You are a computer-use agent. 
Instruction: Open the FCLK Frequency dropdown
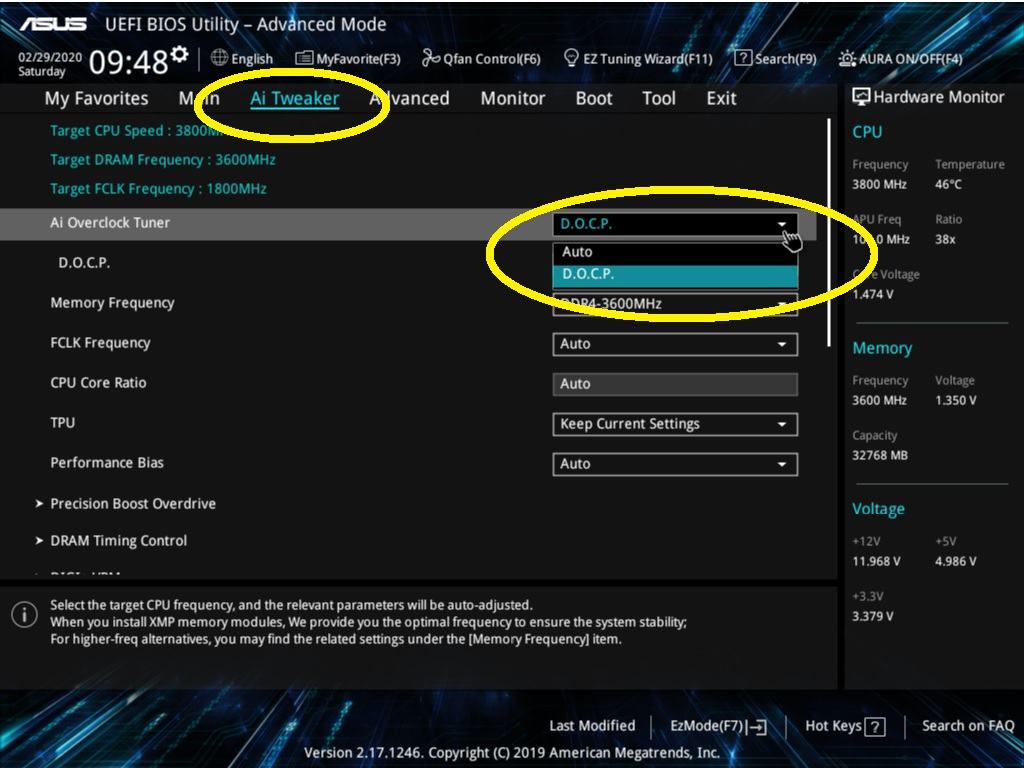[x=675, y=344]
